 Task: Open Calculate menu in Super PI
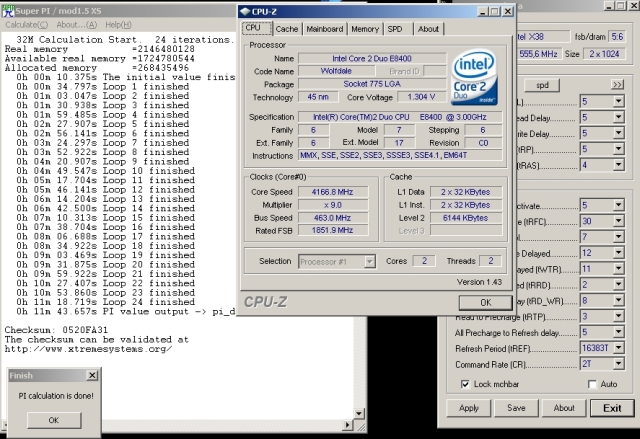(x=27, y=25)
